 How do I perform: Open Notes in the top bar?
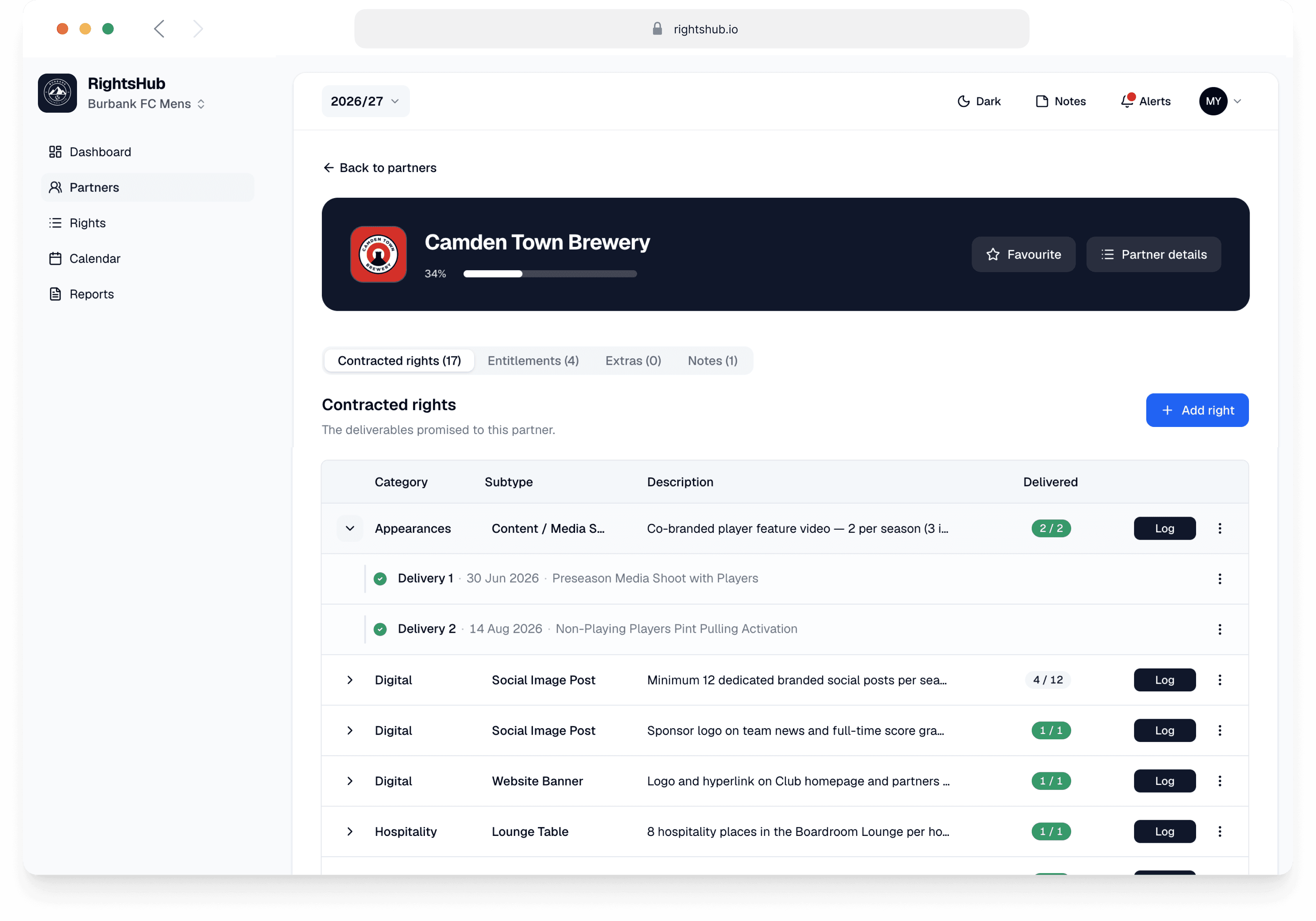1061,101
